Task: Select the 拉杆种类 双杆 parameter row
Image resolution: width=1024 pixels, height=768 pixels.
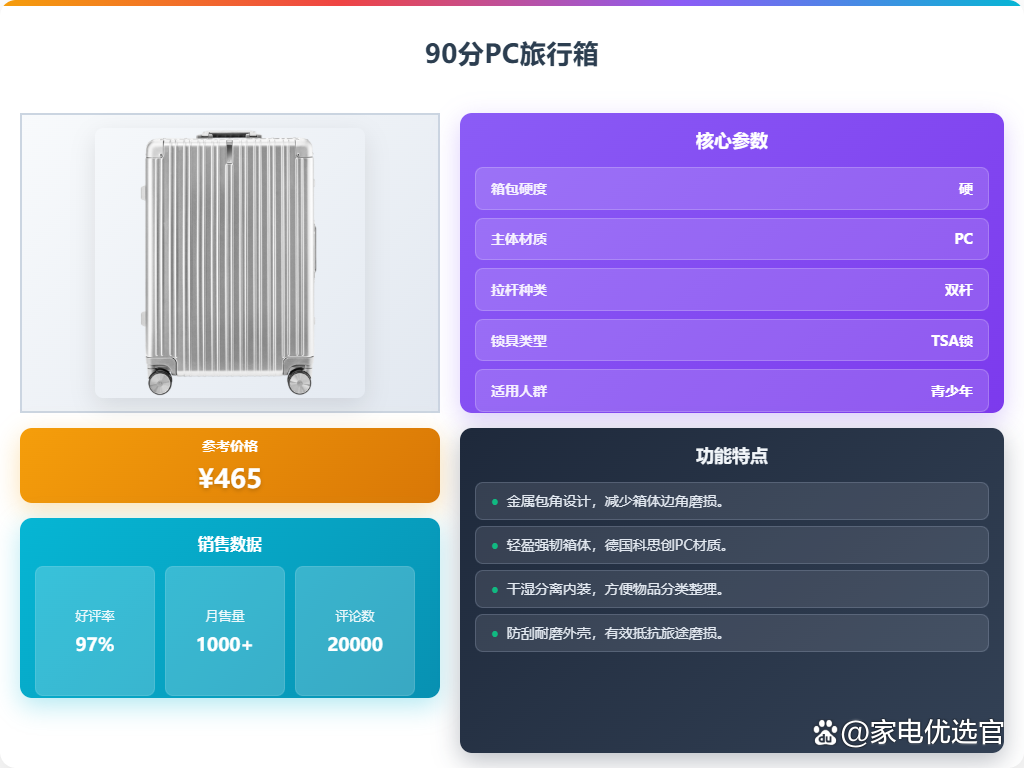Action: [731, 289]
